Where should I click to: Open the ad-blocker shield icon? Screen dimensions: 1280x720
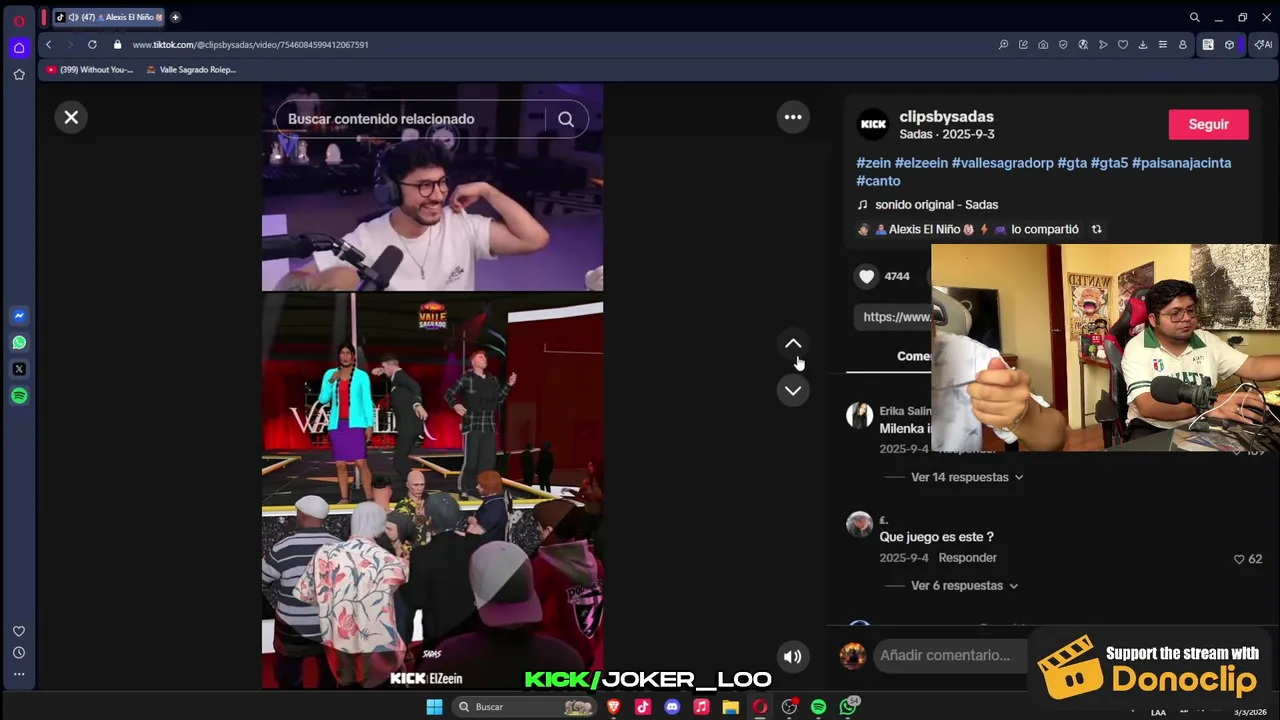click(x=1063, y=45)
